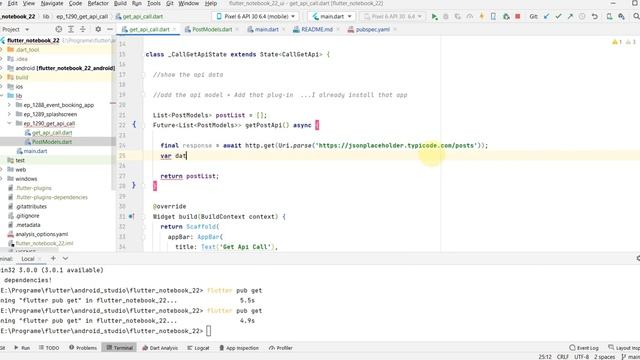Open terminal tabs dropdown chevron
Viewport: 640px width, 360px height.
tap(65, 258)
